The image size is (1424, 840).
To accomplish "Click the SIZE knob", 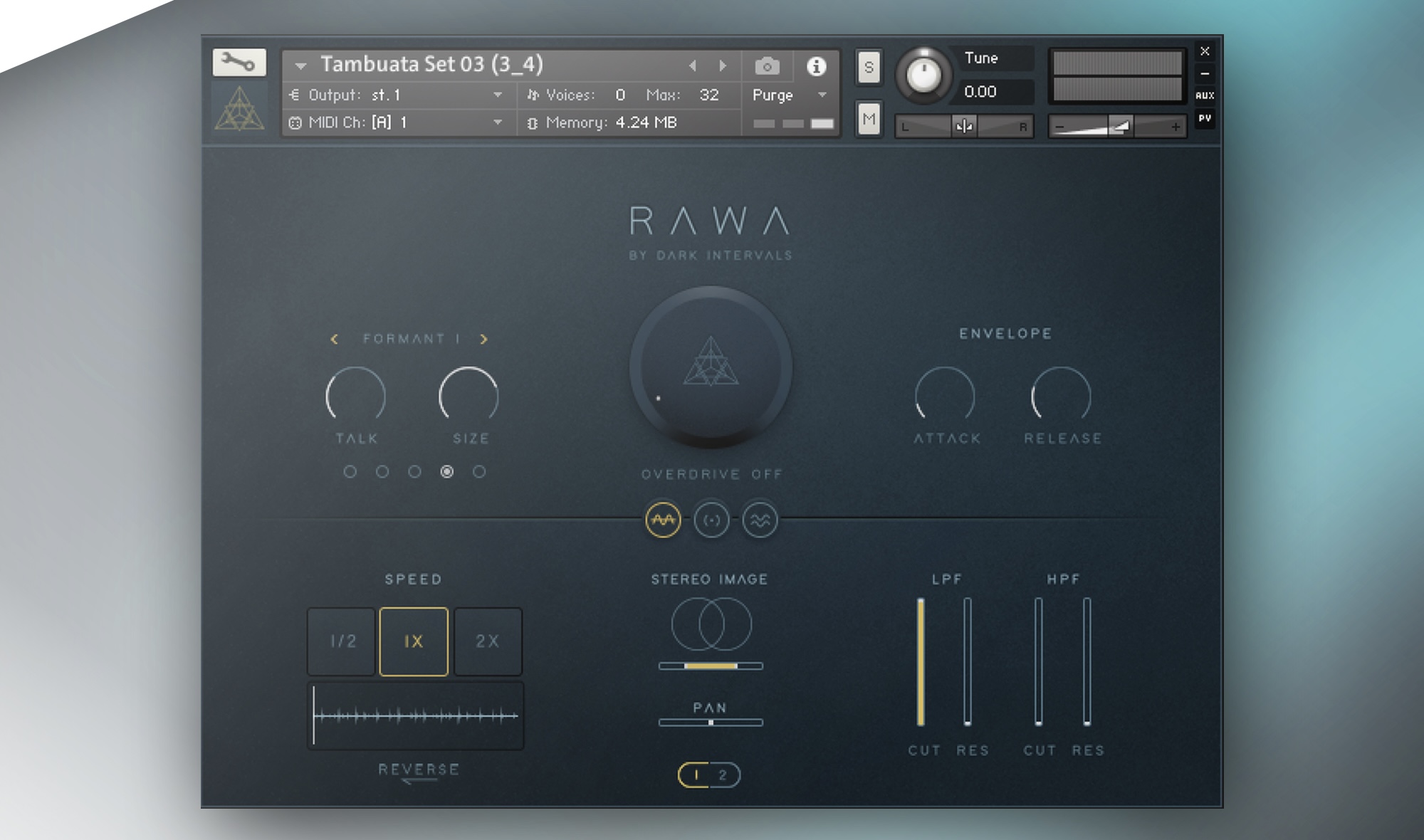I will [x=468, y=395].
